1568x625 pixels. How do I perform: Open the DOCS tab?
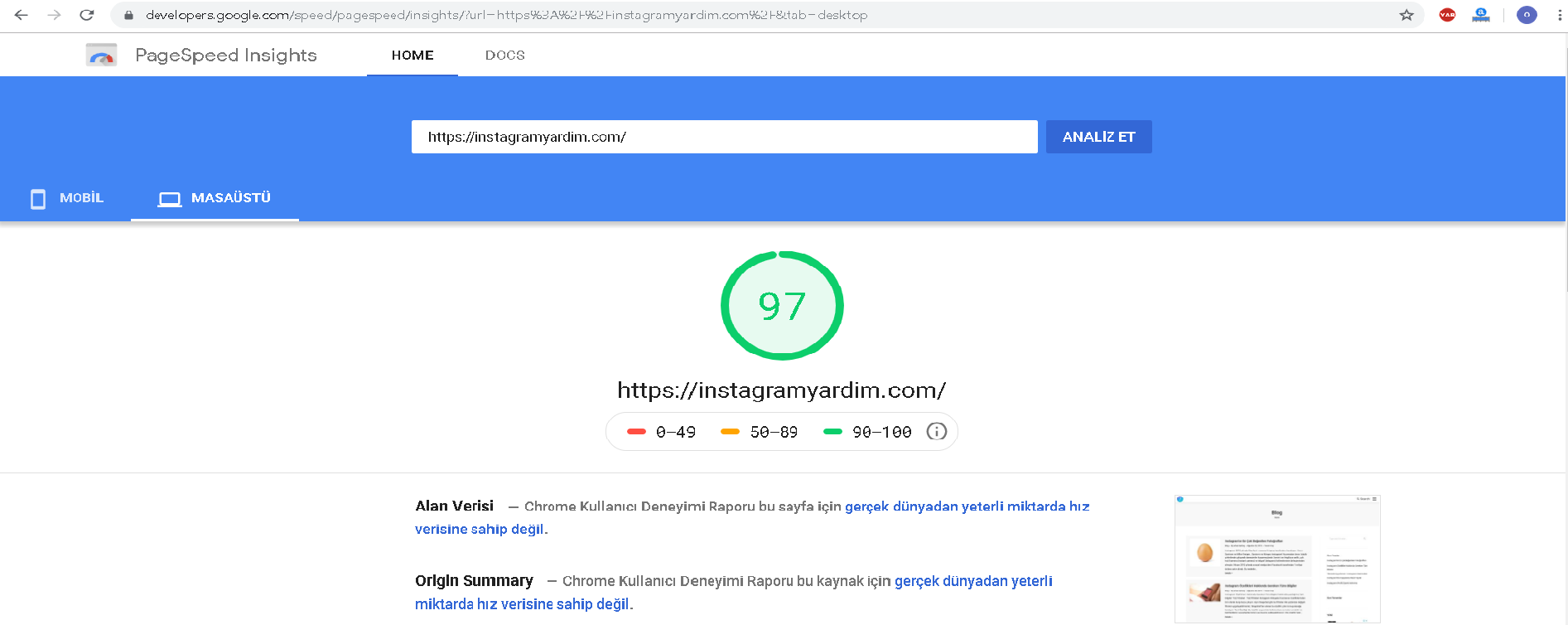pos(505,55)
